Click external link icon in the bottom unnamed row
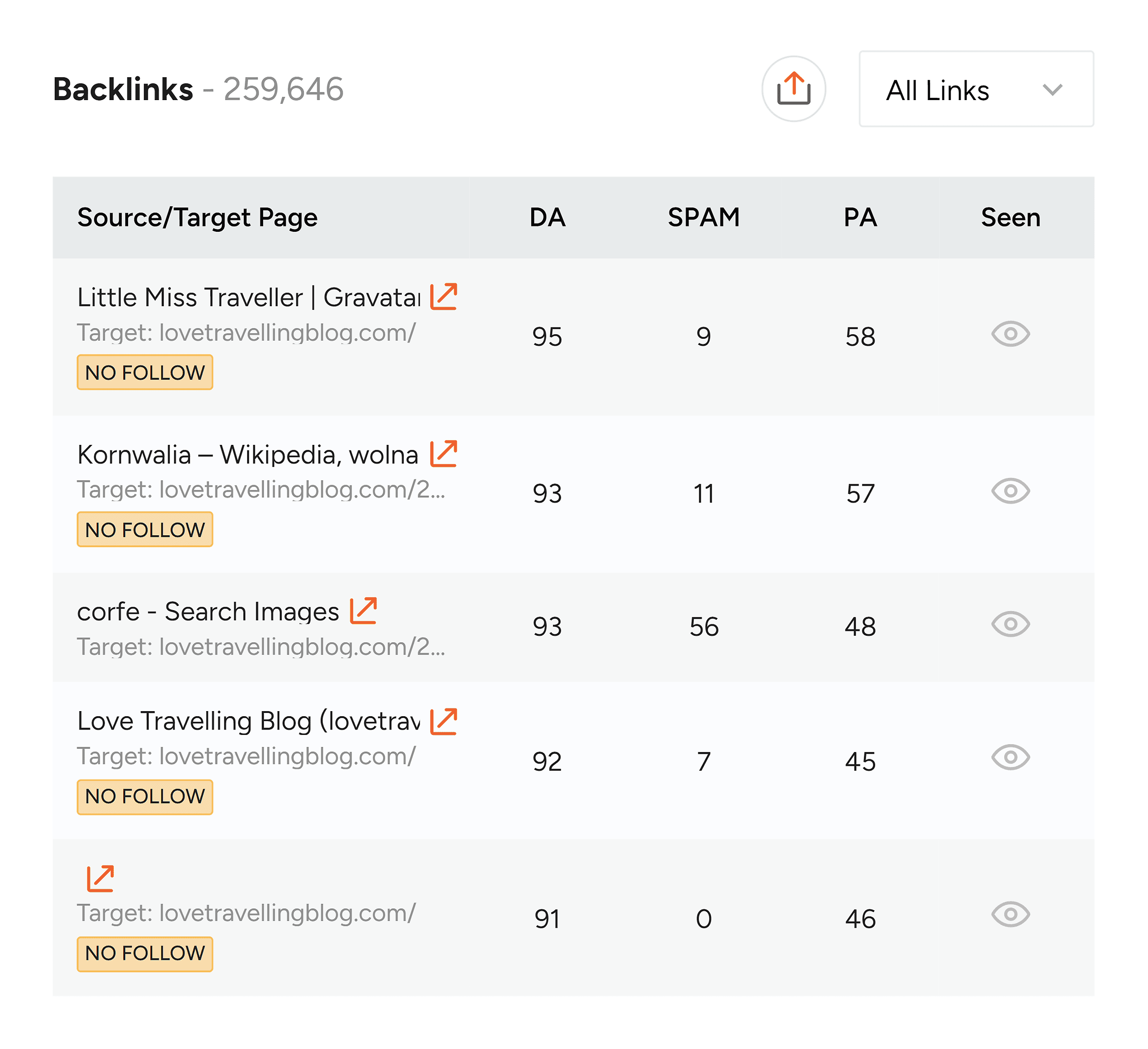This screenshot has height=1049, width=1148. tap(101, 878)
